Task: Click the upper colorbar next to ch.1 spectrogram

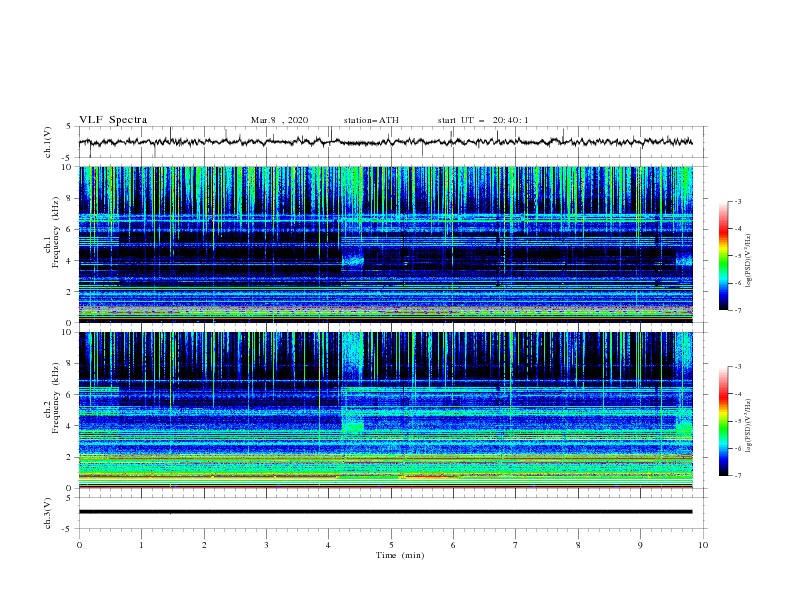Action: [x=724, y=256]
